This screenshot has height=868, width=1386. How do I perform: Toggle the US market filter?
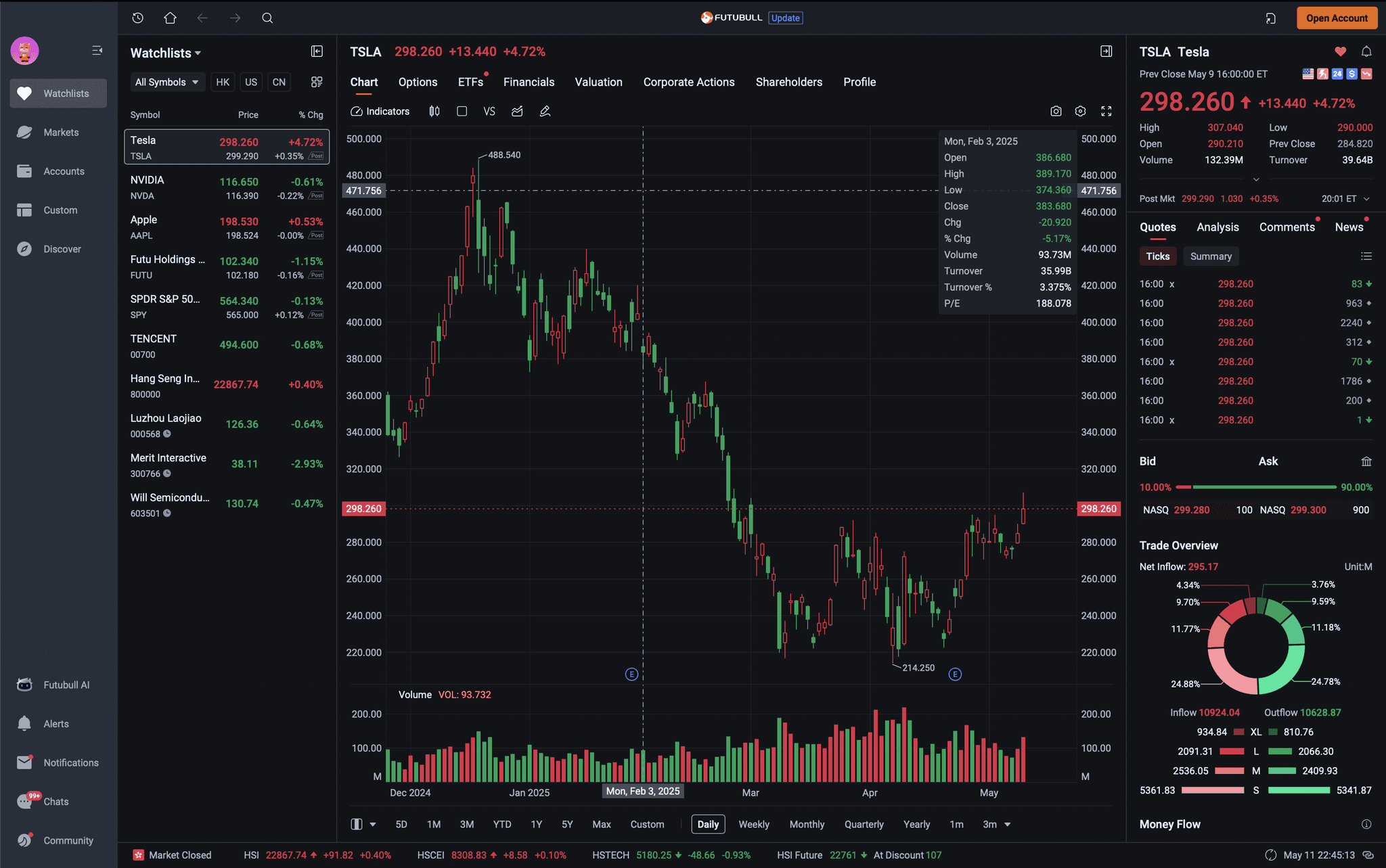point(251,82)
